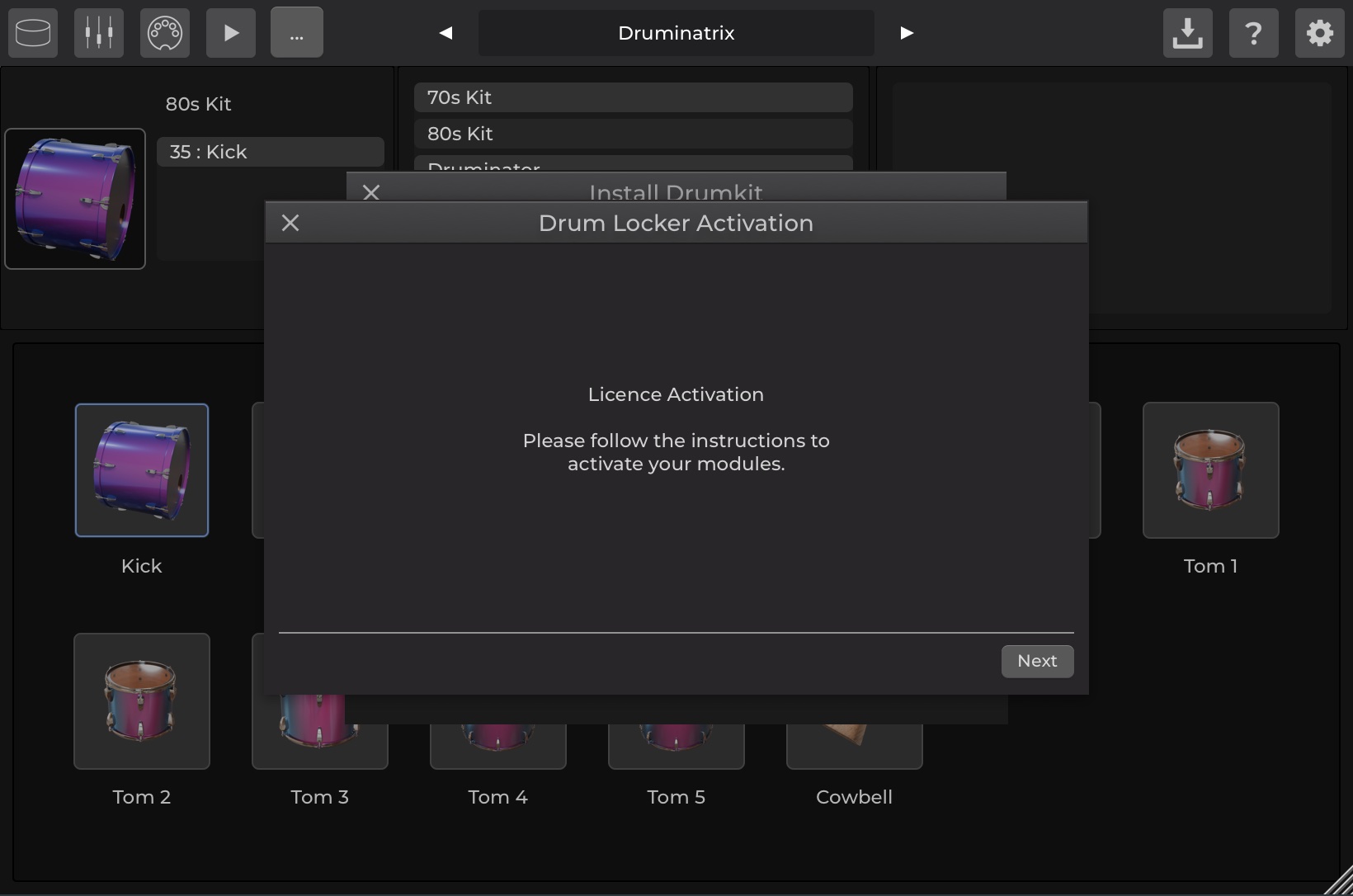Viewport: 1353px width, 896px height.
Task: Select the Tom 4 drum pad
Action: click(498, 746)
